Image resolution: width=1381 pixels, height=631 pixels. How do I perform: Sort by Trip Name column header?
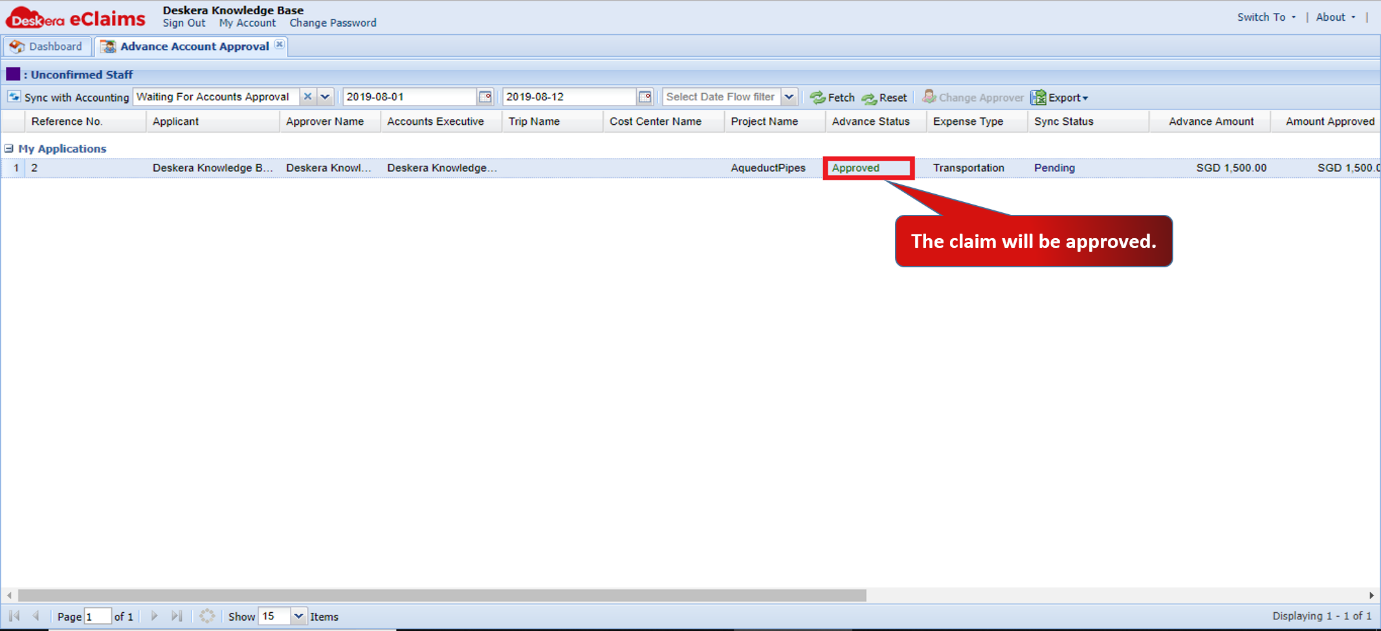[x=553, y=121]
